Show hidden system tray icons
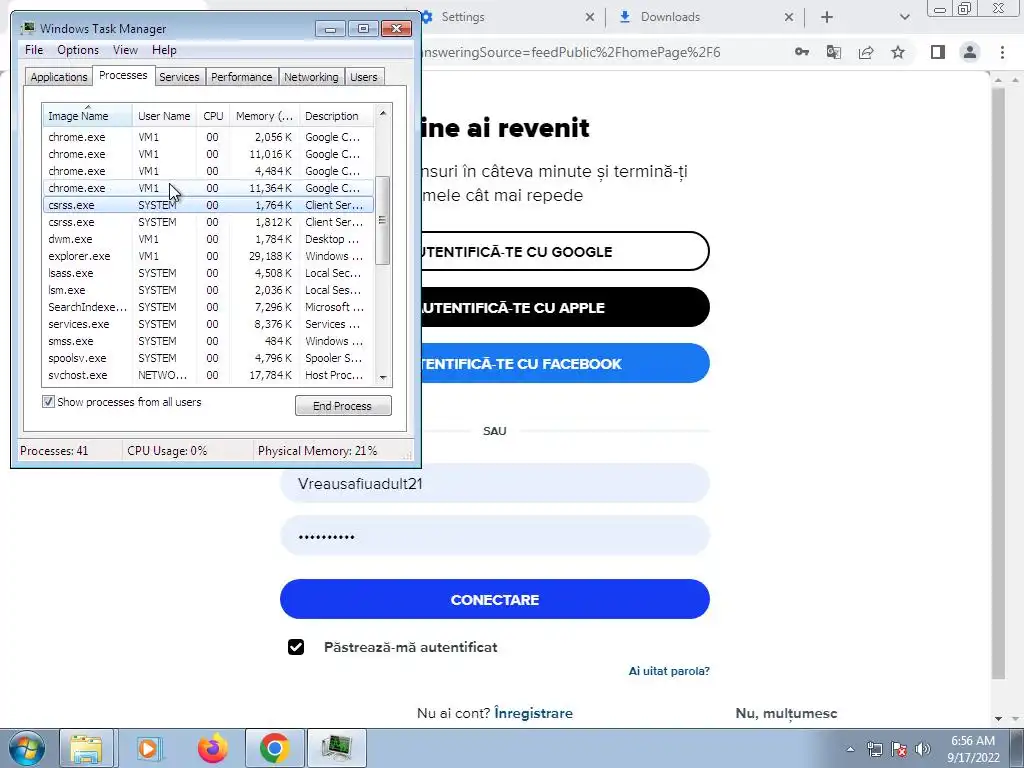The width and height of the screenshot is (1024, 768). [850, 749]
